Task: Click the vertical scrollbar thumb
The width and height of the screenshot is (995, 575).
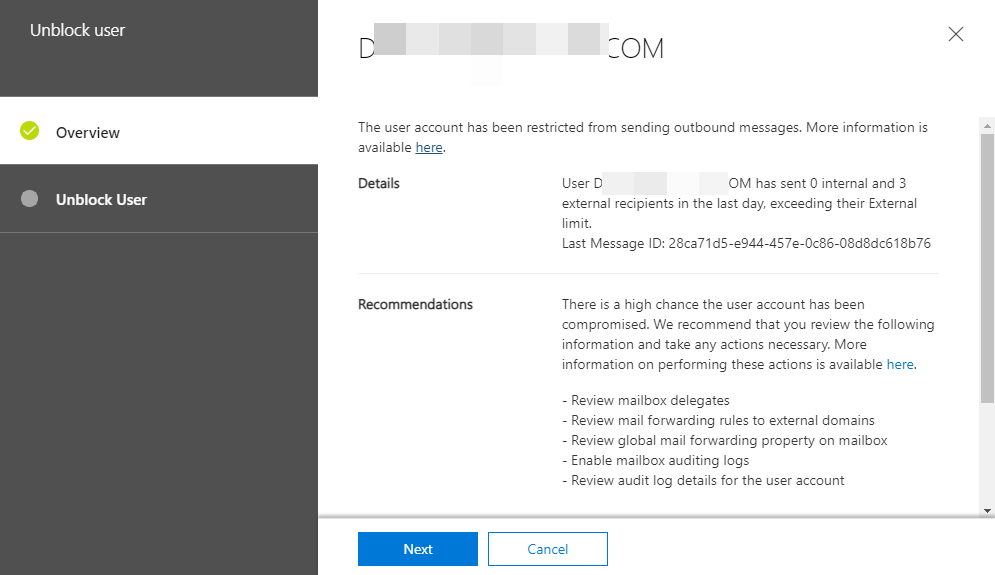Action: tap(987, 265)
